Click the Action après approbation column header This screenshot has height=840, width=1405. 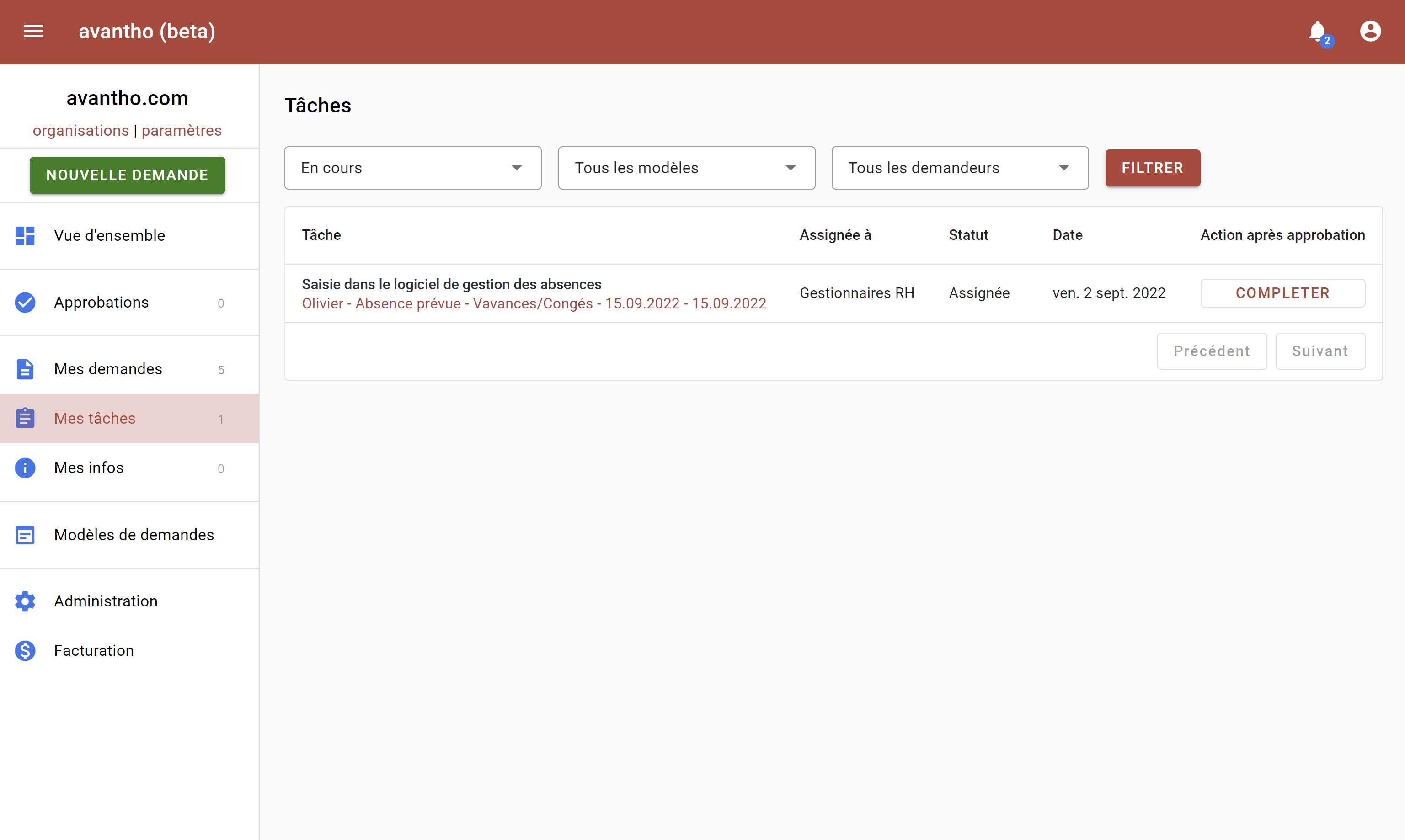coord(1282,235)
